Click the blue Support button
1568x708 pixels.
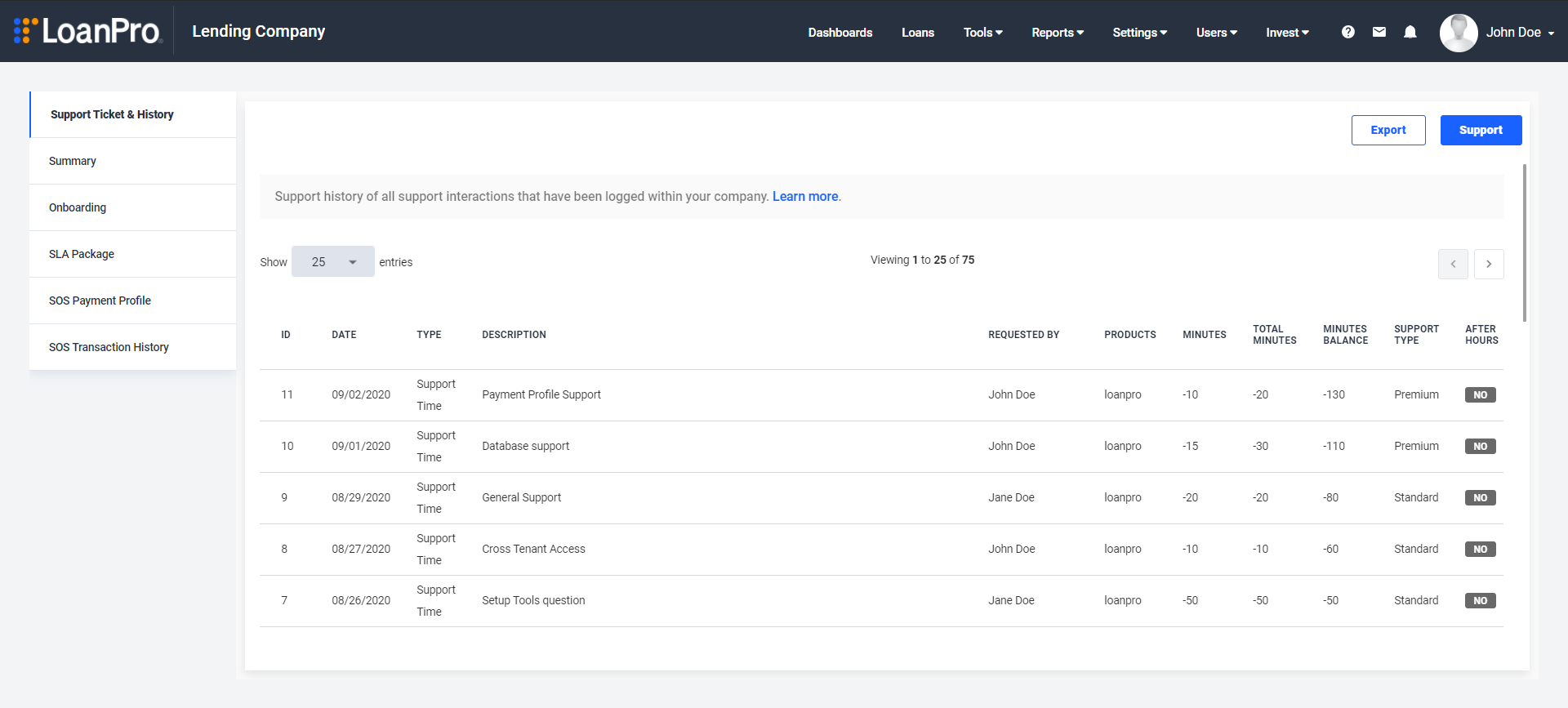tap(1481, 130)
